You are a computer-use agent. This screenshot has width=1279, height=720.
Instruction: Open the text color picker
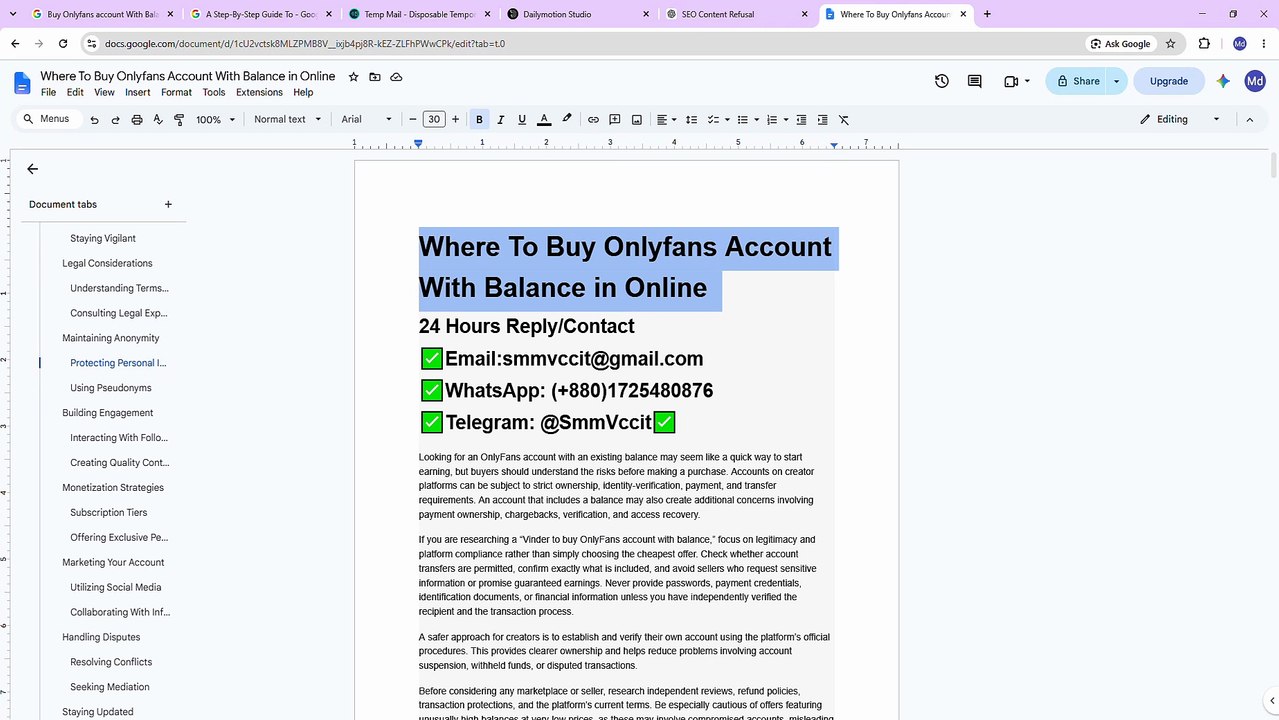tap(544, 119)
